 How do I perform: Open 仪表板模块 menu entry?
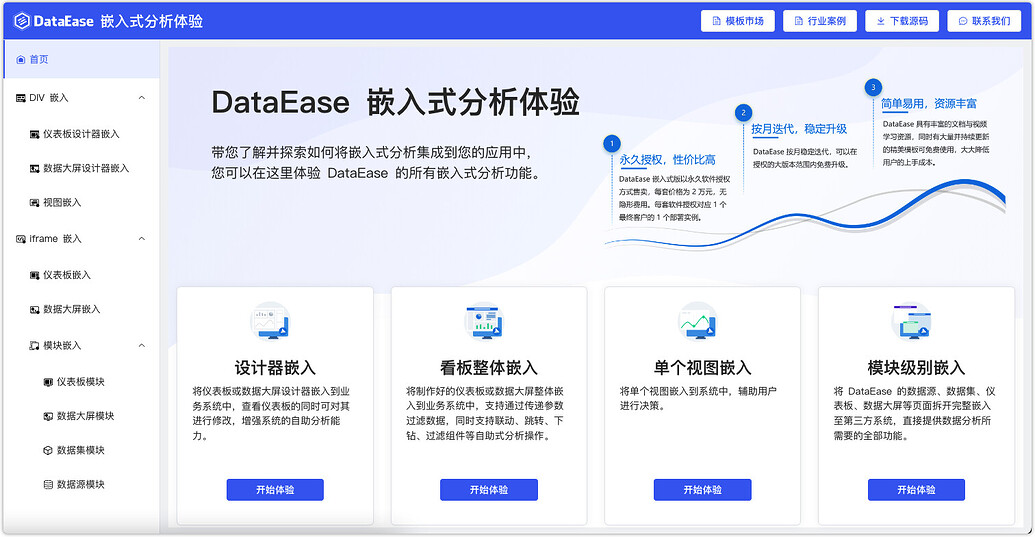[x=81, y=382]
